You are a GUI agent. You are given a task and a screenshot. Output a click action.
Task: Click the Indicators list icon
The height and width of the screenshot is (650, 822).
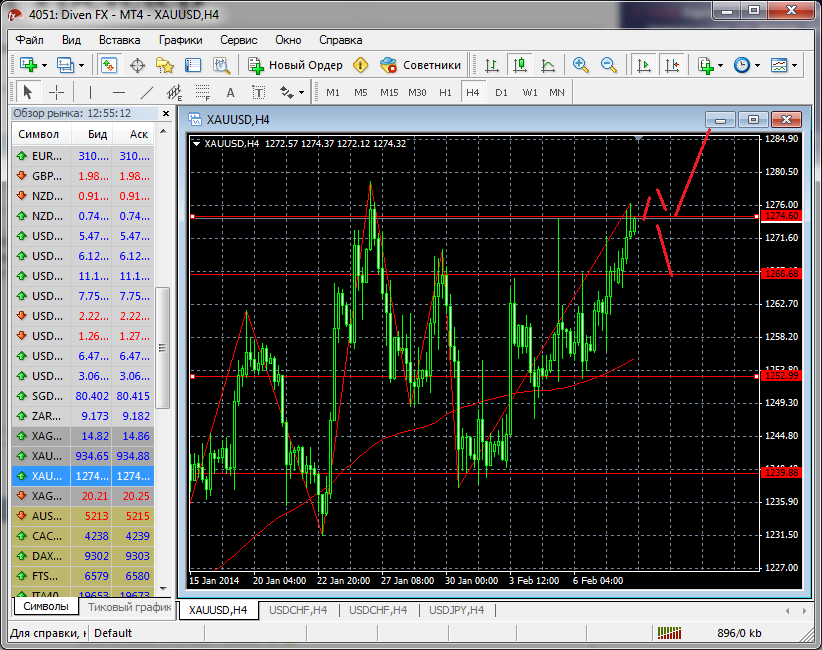click(706, 65)
